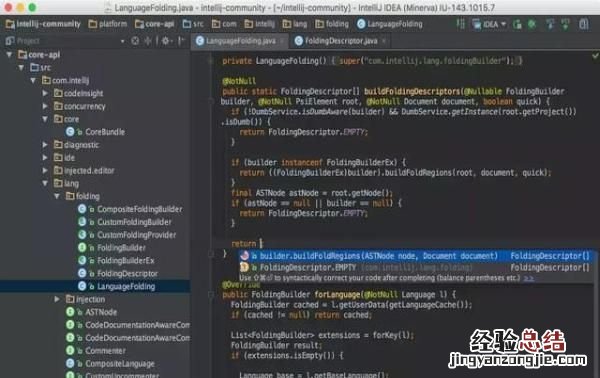Close the LanguageFolding.java tab
The width and height of the screenshot is (600, 378).
tap(282, 41)
